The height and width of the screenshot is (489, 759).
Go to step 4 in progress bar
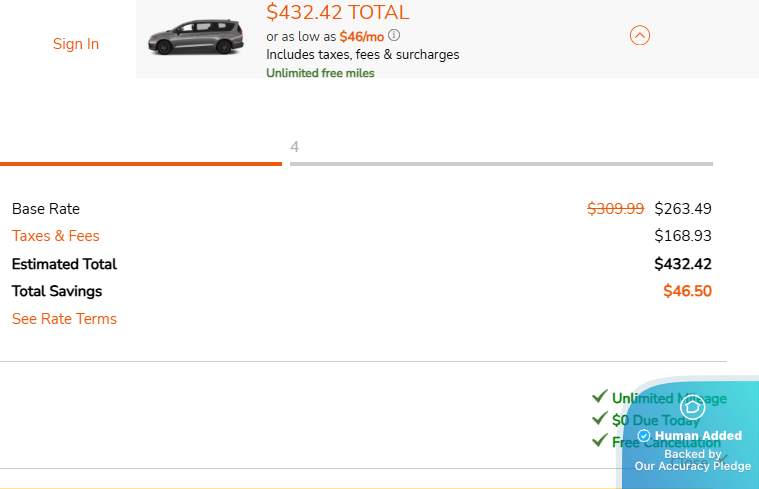coord(295,147)
